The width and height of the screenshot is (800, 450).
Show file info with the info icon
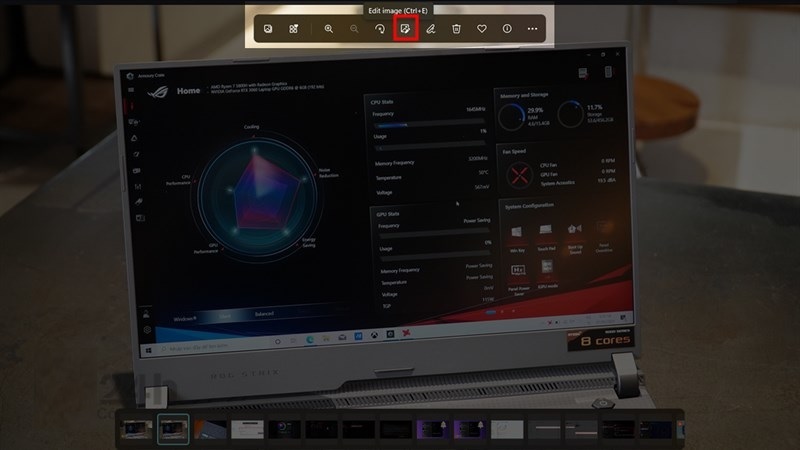(x=507, y=29)
